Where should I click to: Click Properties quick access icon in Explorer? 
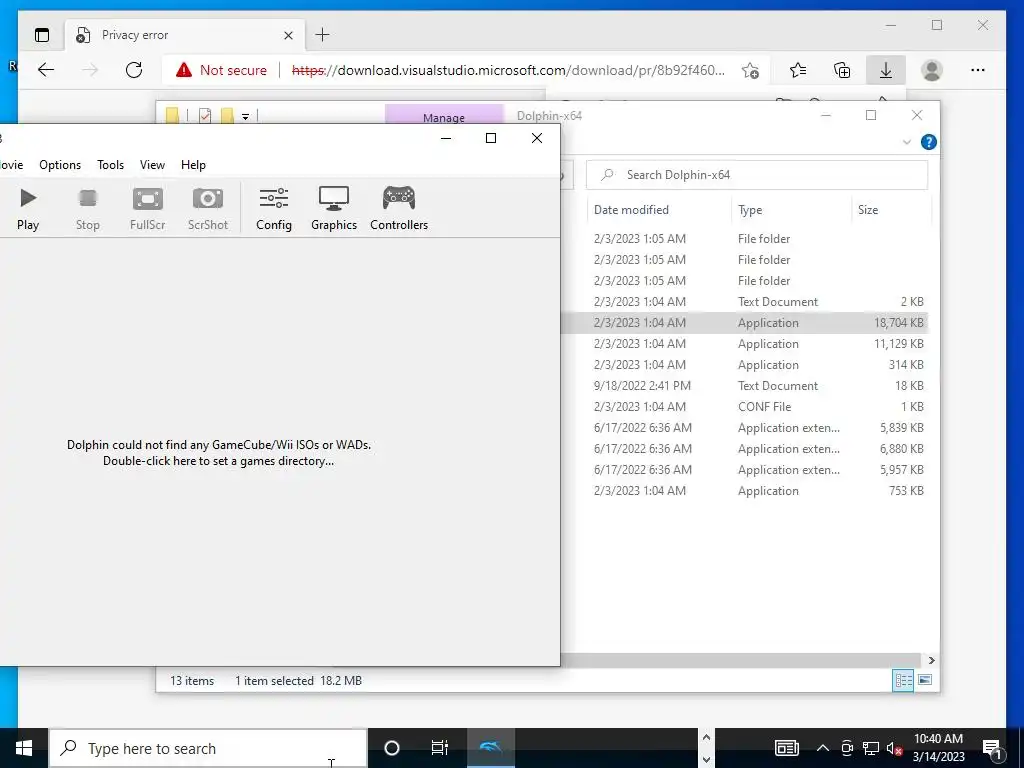(205, 116)
